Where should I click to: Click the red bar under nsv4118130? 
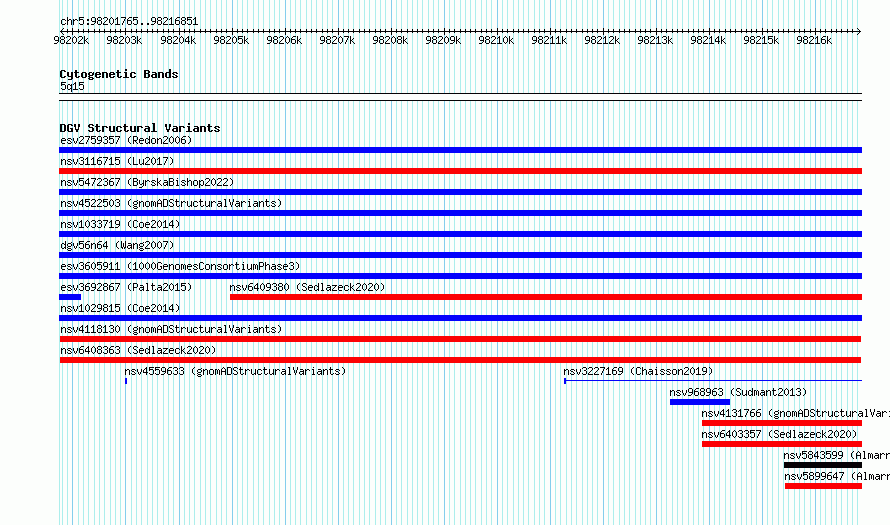(x=460, y=339)
